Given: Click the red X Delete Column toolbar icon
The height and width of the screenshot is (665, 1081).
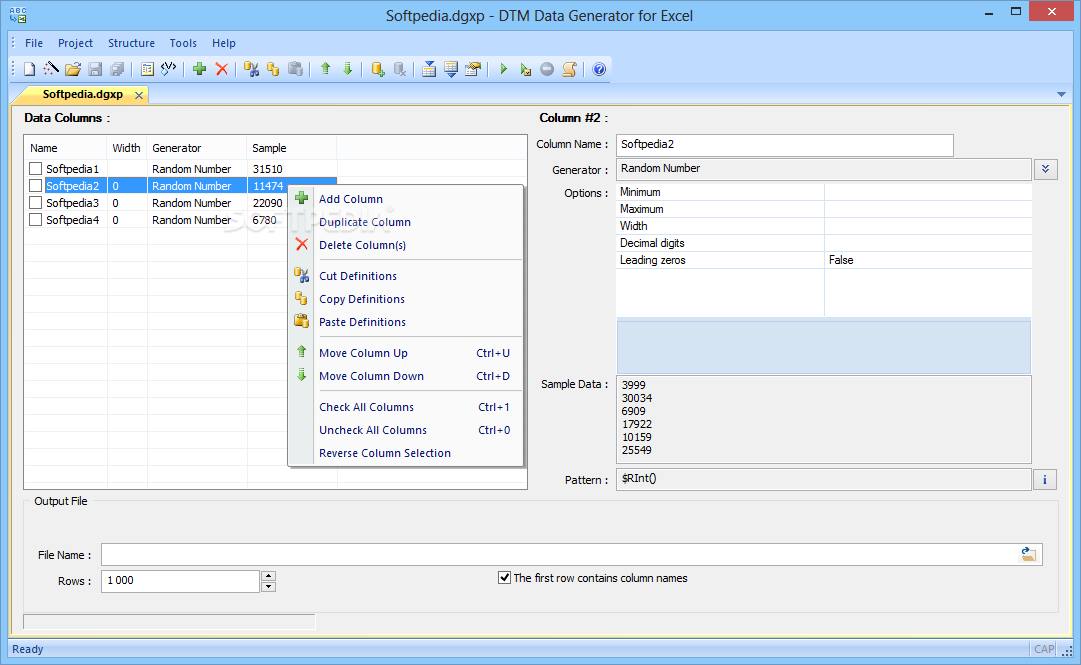Looking at the screenshot, I should [221, 69].
